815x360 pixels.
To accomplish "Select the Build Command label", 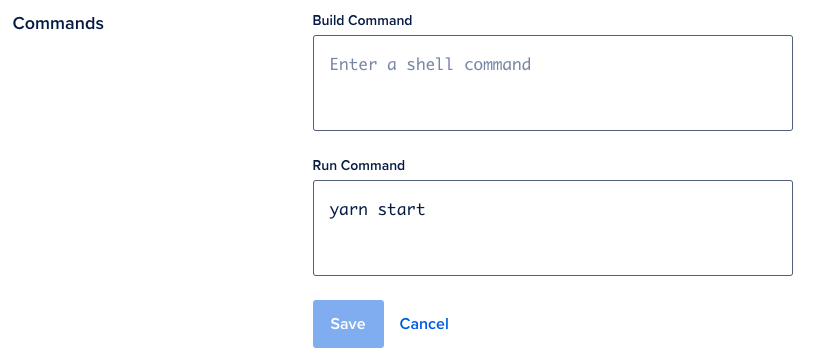I will coord(362,20).
